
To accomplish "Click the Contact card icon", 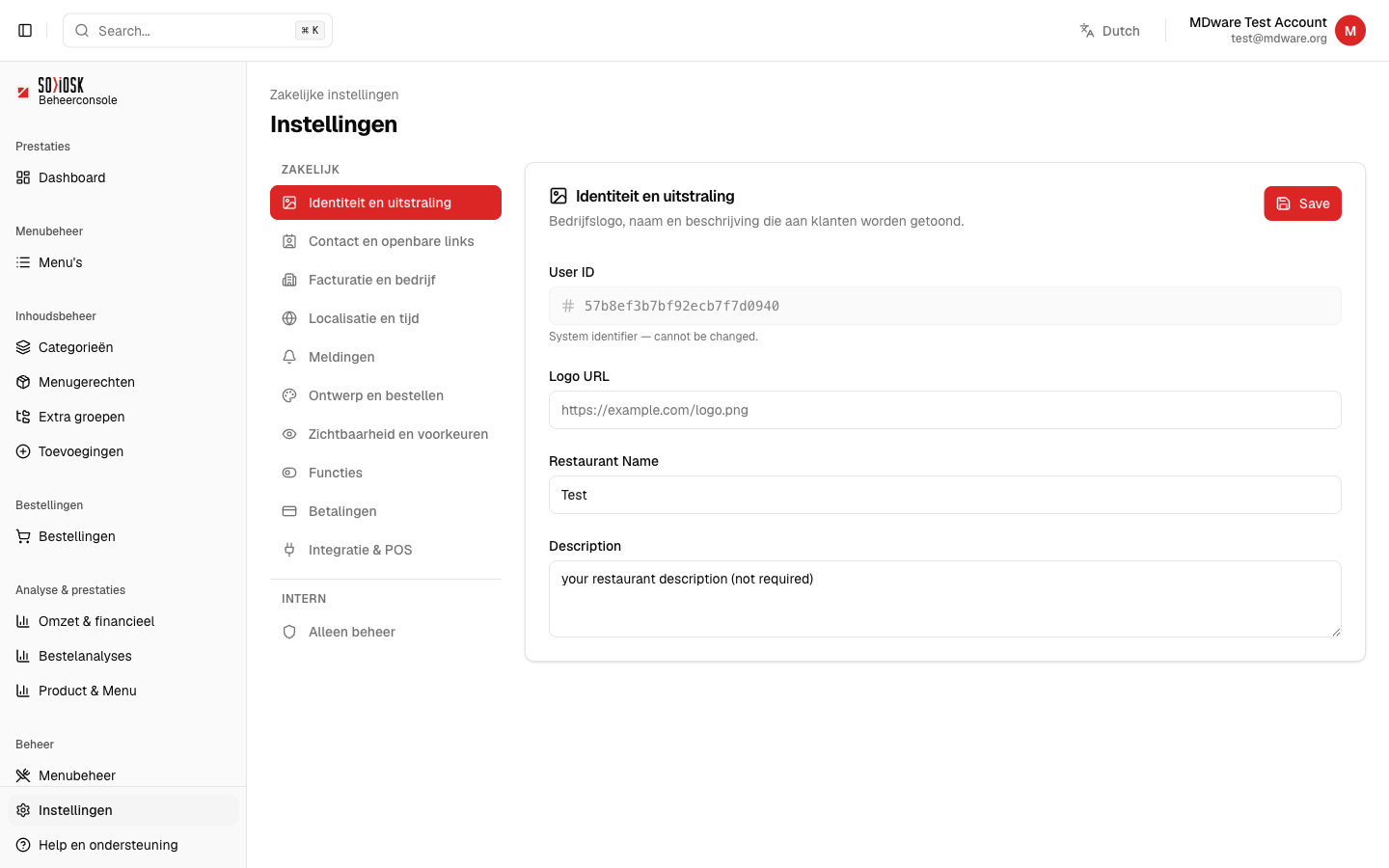I will 289,241.
